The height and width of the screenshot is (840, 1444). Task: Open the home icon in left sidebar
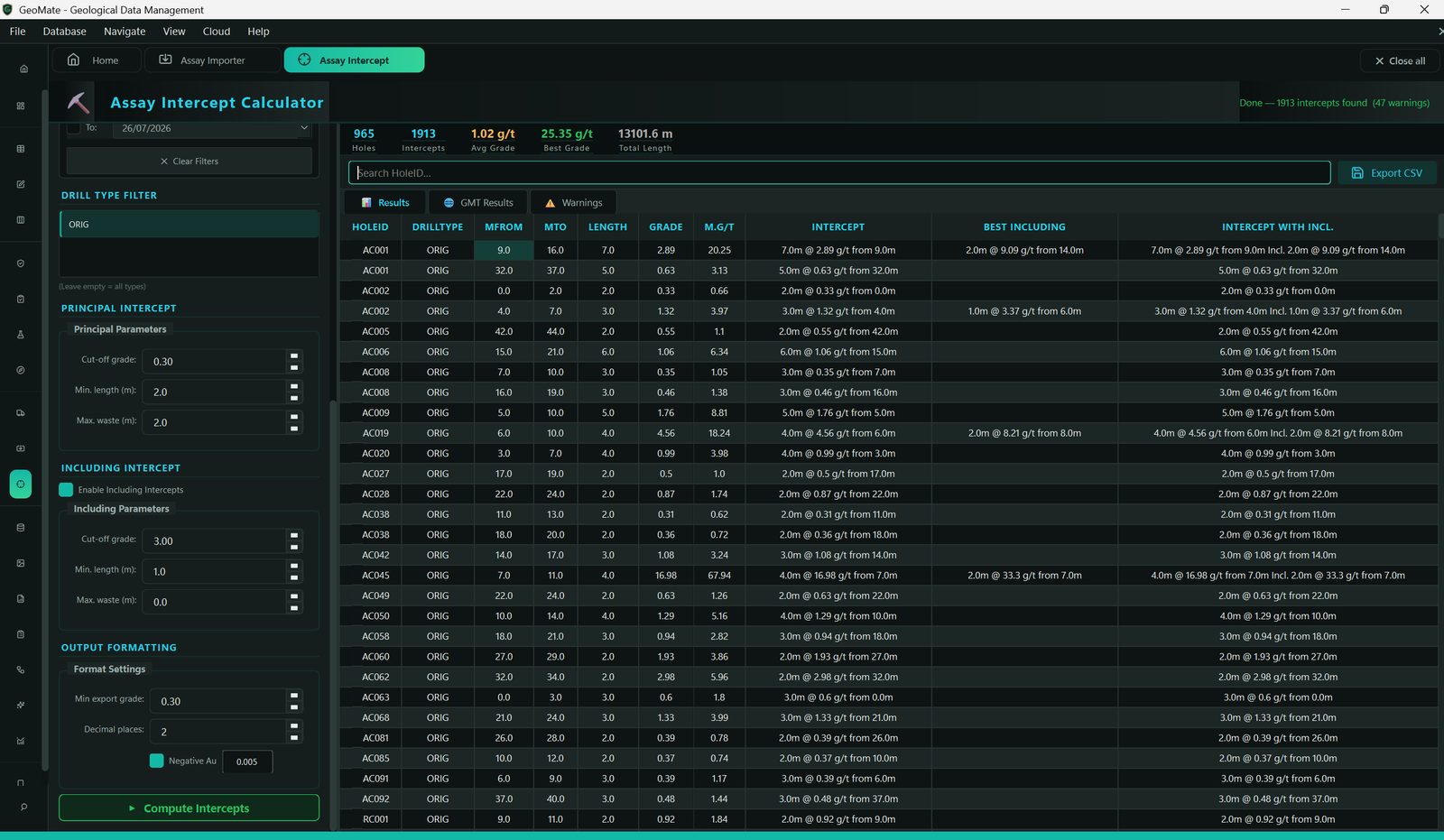(x=23, y=69)
